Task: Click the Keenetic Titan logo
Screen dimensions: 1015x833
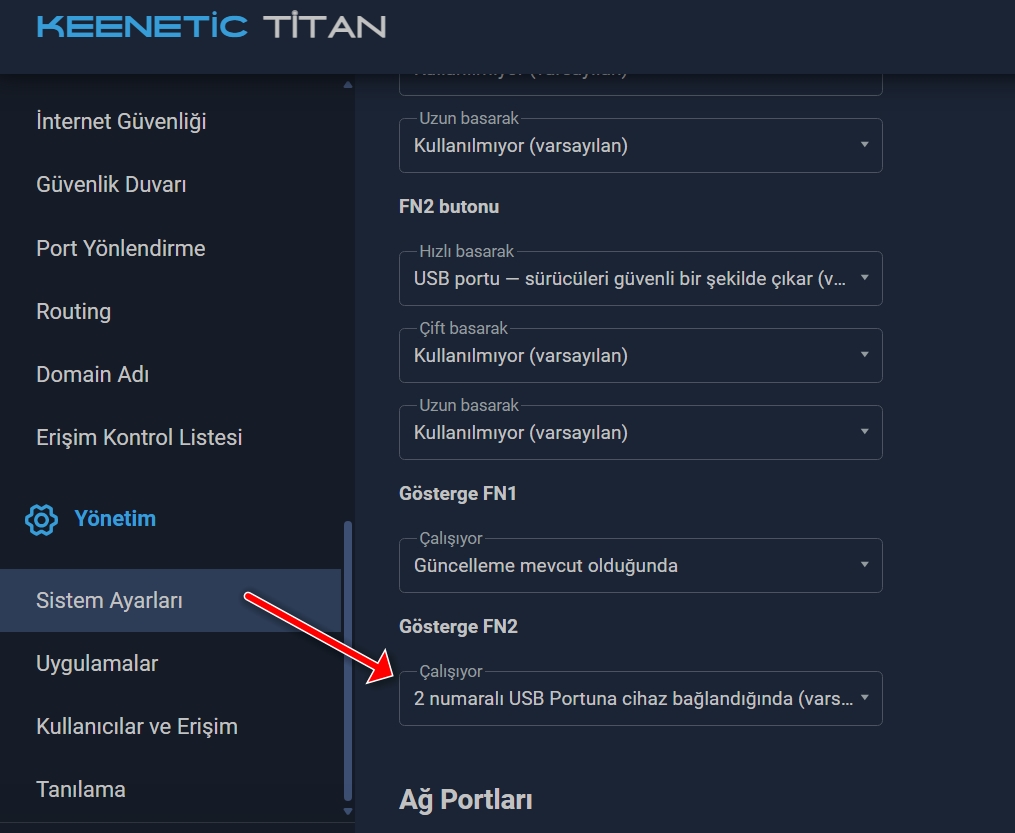Action: (x=212, y=27)
